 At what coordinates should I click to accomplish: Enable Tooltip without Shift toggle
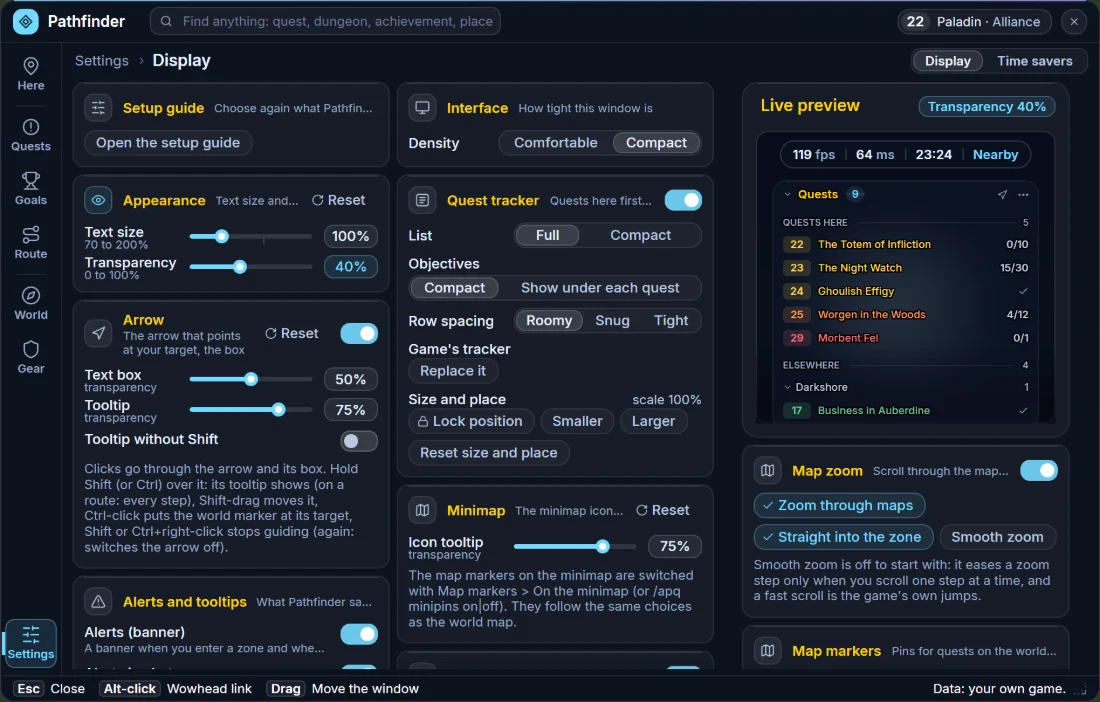pyautogui.click(x=359, y=441)
